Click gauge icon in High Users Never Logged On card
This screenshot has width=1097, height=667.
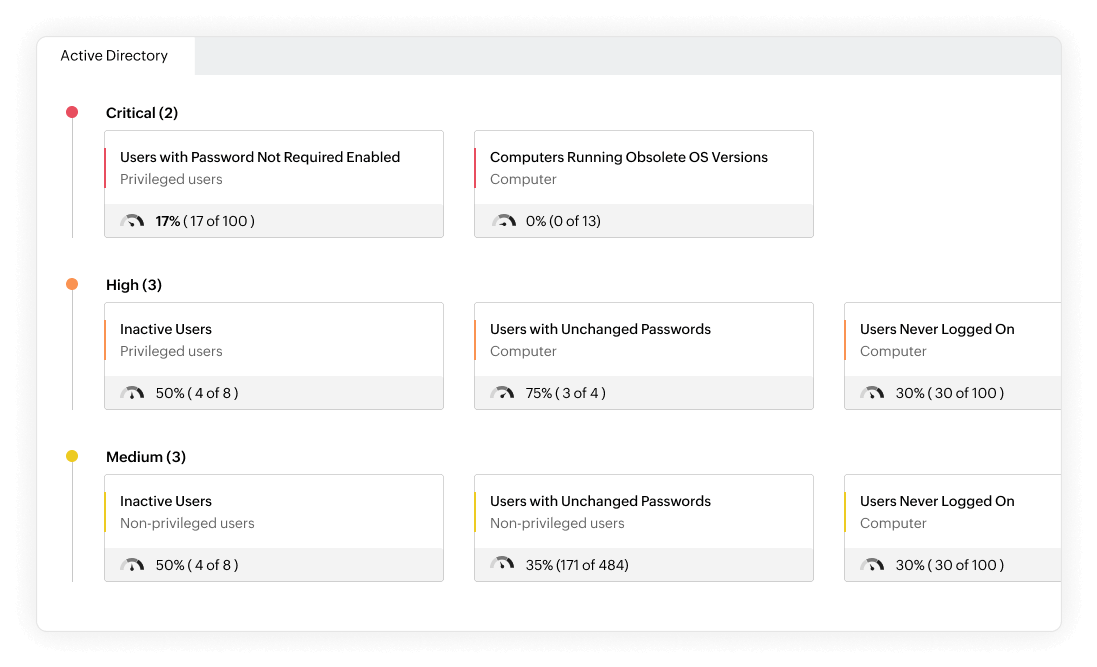point(872,393)
